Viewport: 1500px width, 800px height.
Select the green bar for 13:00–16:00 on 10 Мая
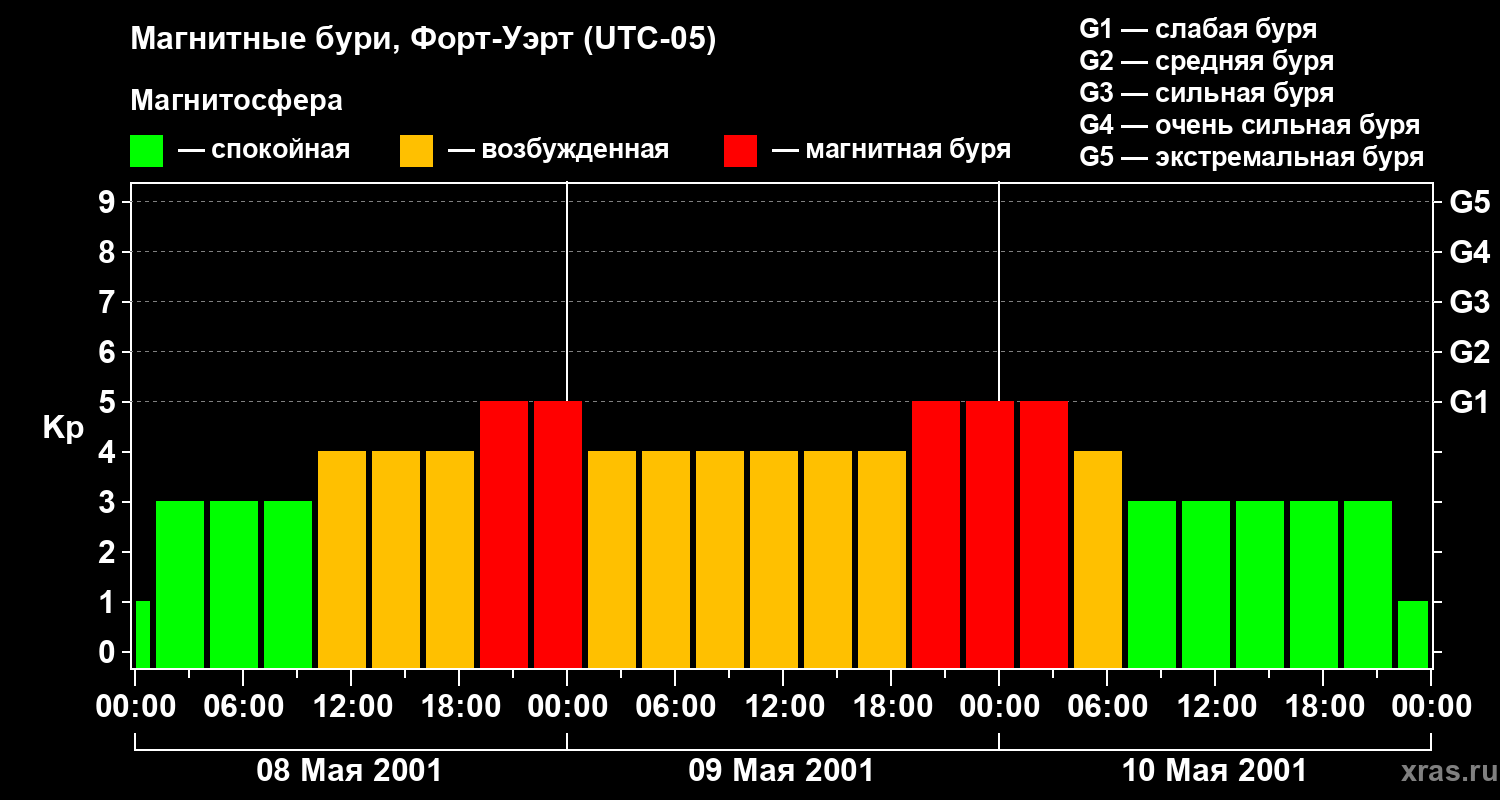pyautogui.click(x=1260, y=585)
